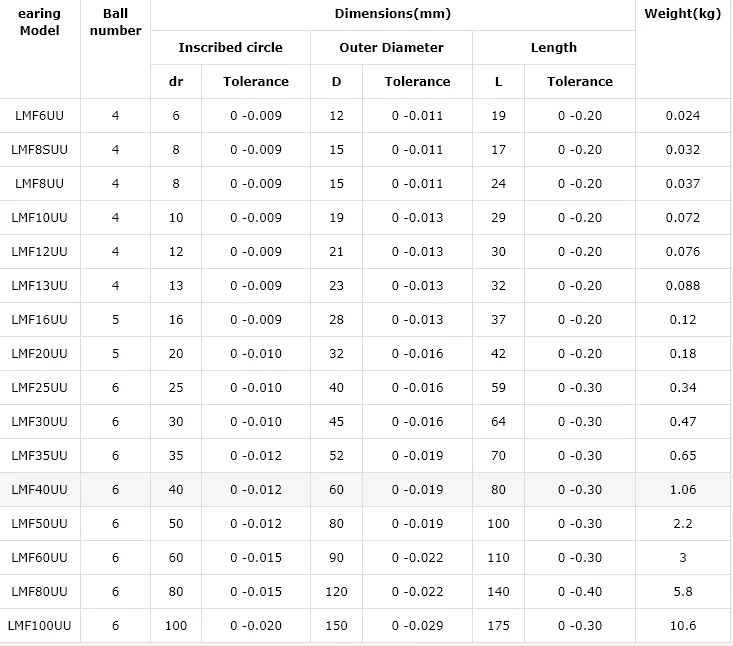Viewport: 733px width, 646px height.
Task: Click the dr column header
Action: [176, 81]
